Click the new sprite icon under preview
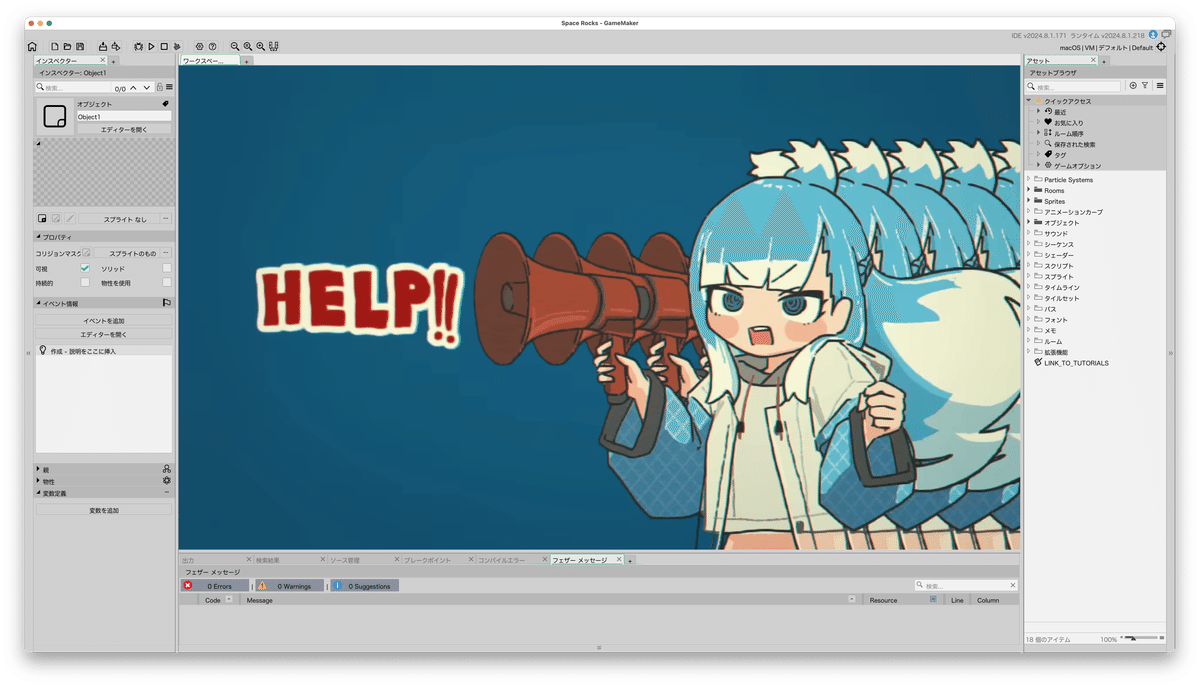Image resolution: width=1200 pixels, height=686 pixels. pos(42,218)
